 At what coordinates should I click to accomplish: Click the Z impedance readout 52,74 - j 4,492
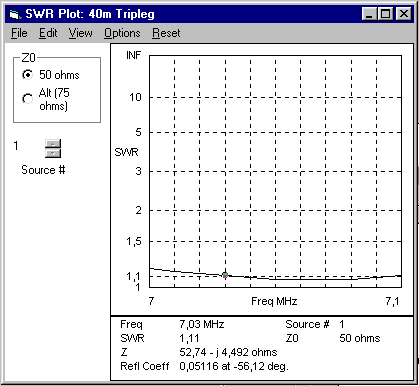(x=228, y=352)
